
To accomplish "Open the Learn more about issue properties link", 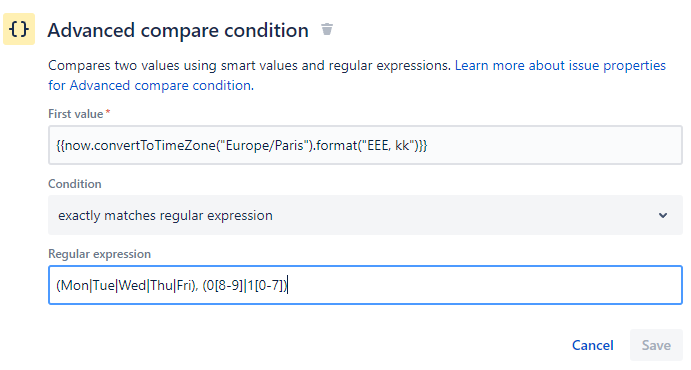I will 560,66.
